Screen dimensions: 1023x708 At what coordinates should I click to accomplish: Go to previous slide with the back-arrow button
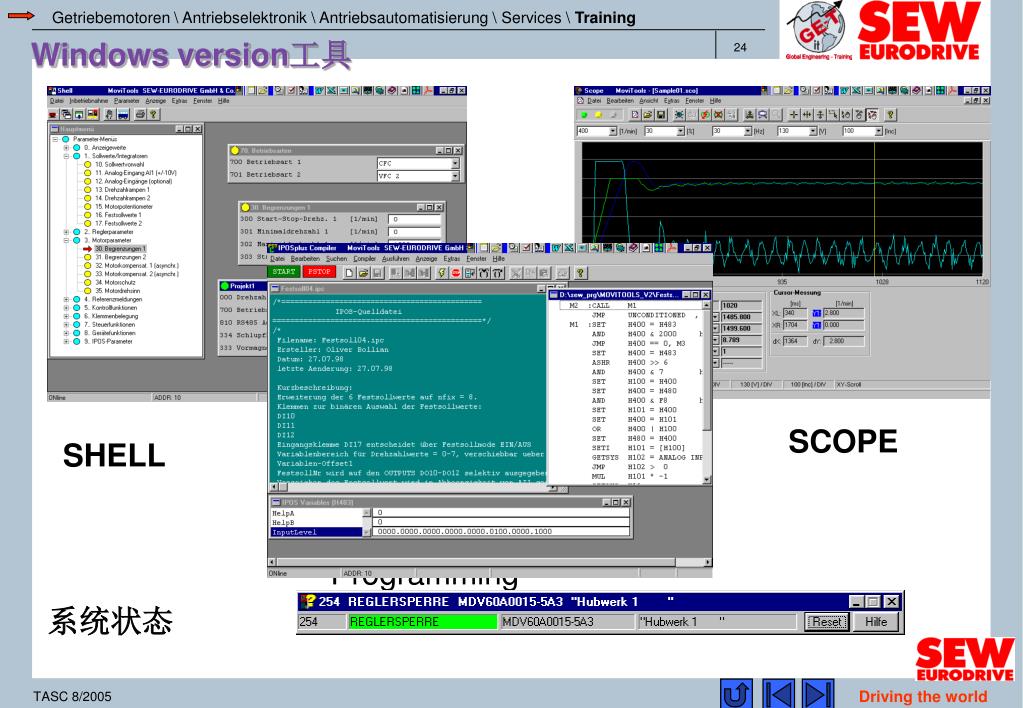778,693
